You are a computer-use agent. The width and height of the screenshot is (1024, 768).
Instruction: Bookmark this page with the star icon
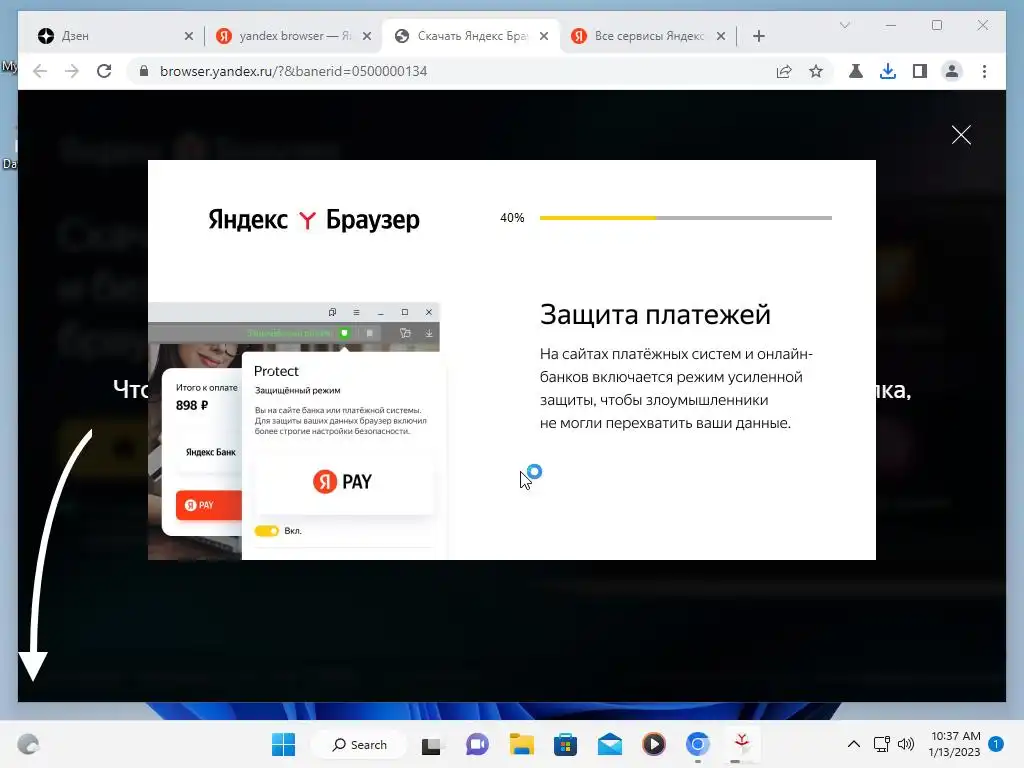[x=816, y=71]
